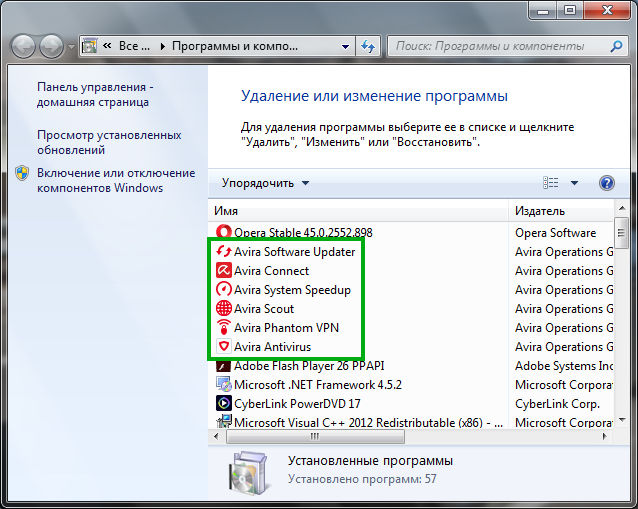The height and width of the screenshot is (509, 638).
Task: Click the vertical scrollbar up arrow
Action: coord(621,208)
